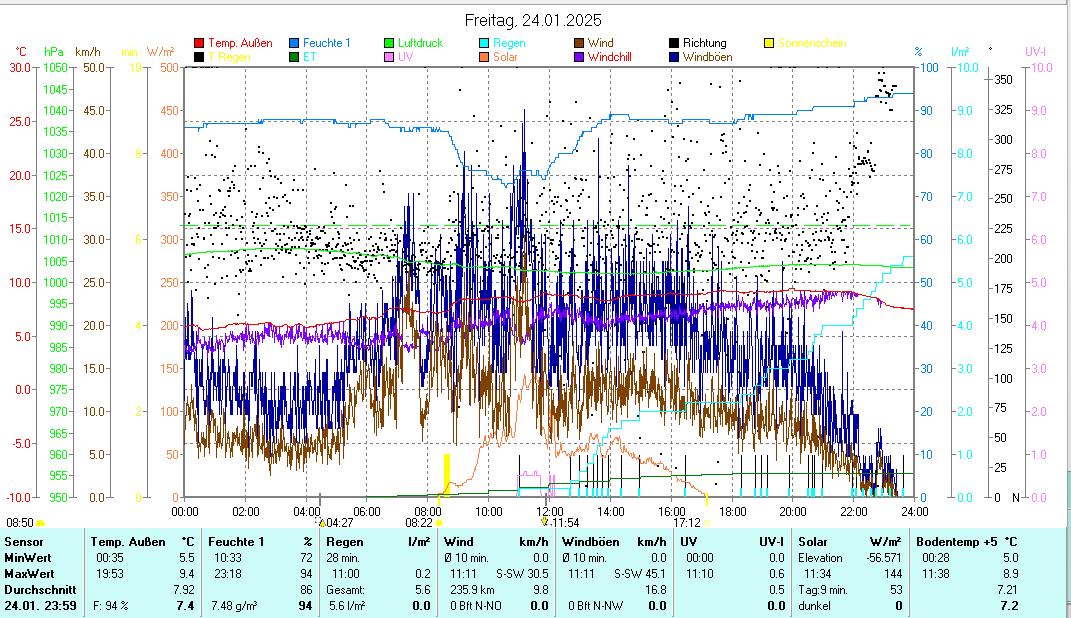This screenshot has width=1071, height=618.
Task: Click the pink UV legend square
Action: click(x=389, y=57)
